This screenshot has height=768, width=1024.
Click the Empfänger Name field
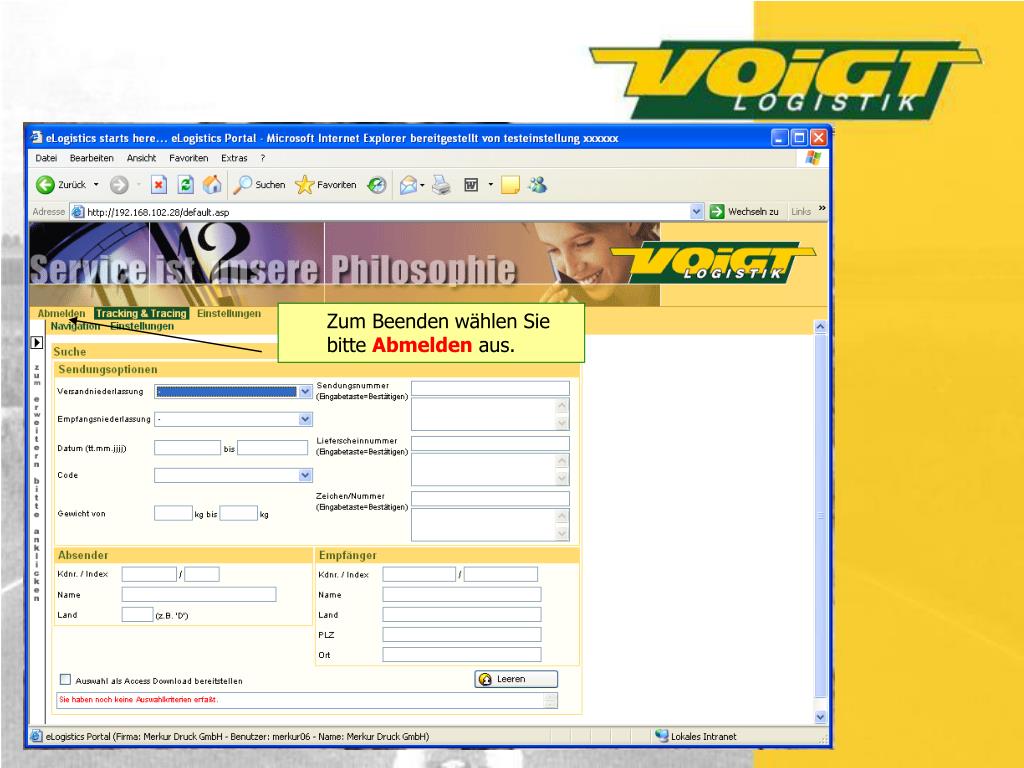pyautogui.click(x=462, y=594)
